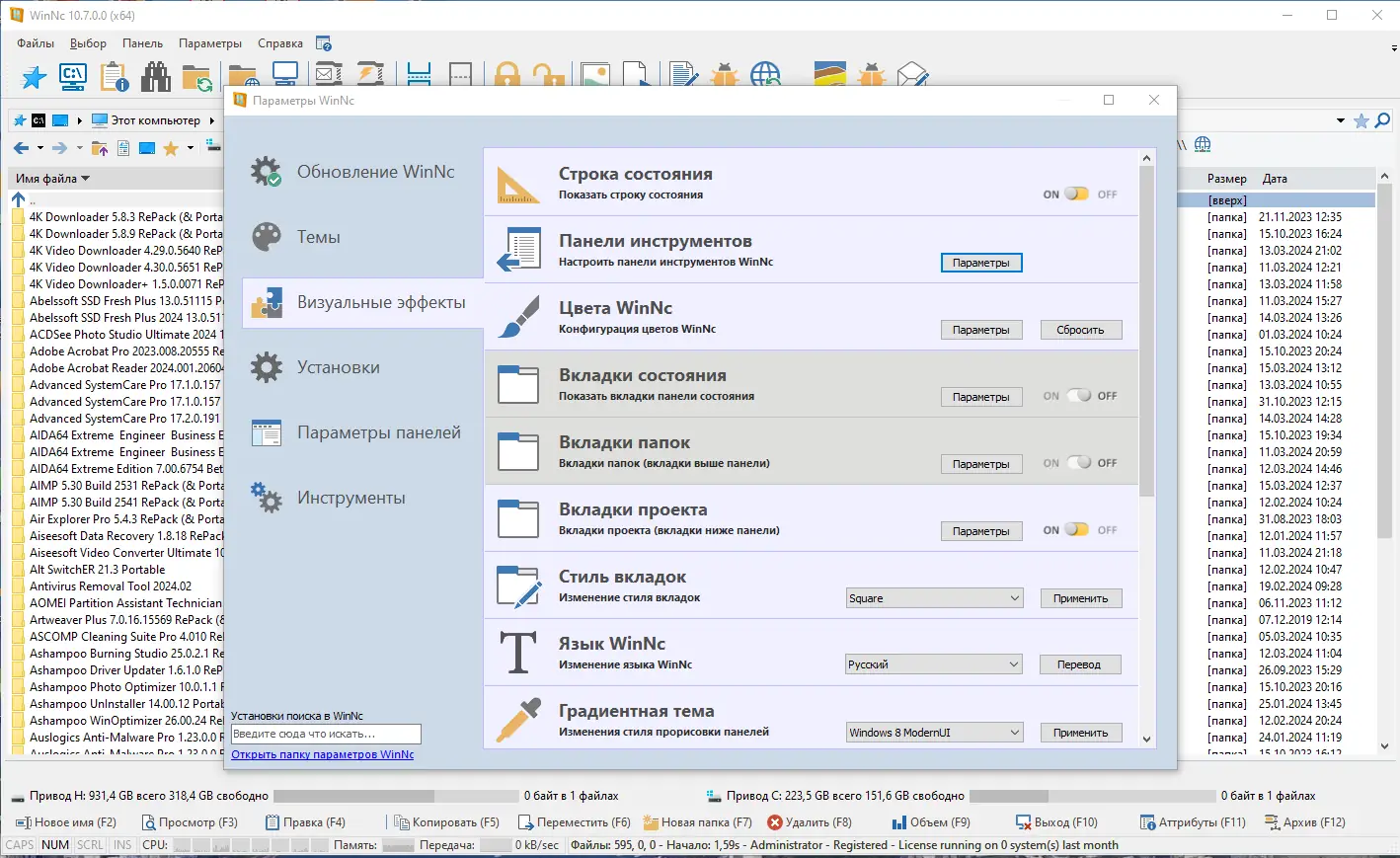Click the blue favorites star in main toolbar
The image size is (1400, 858).
(34, 77)
